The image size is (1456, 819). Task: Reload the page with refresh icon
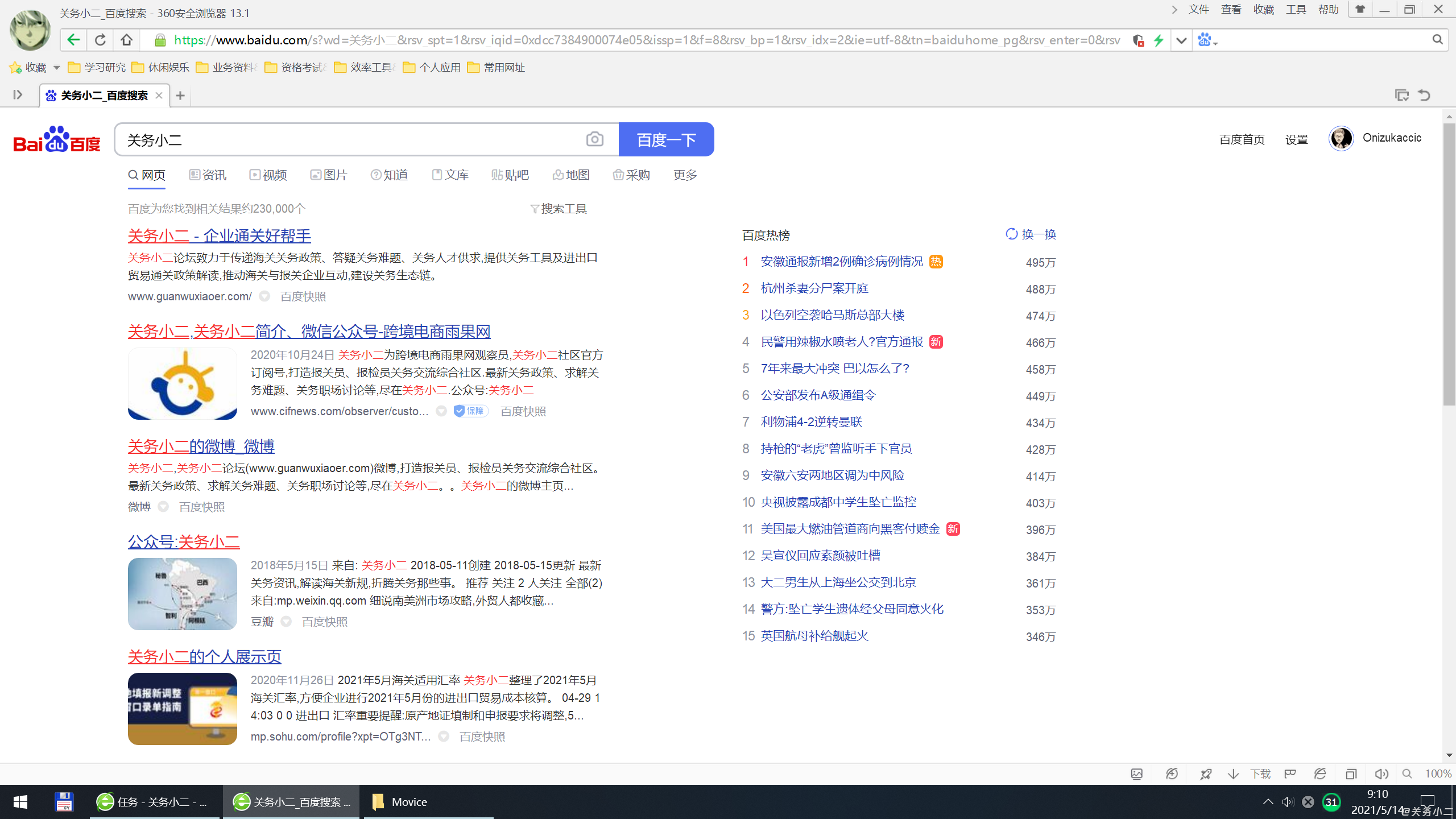click(100, 40)
